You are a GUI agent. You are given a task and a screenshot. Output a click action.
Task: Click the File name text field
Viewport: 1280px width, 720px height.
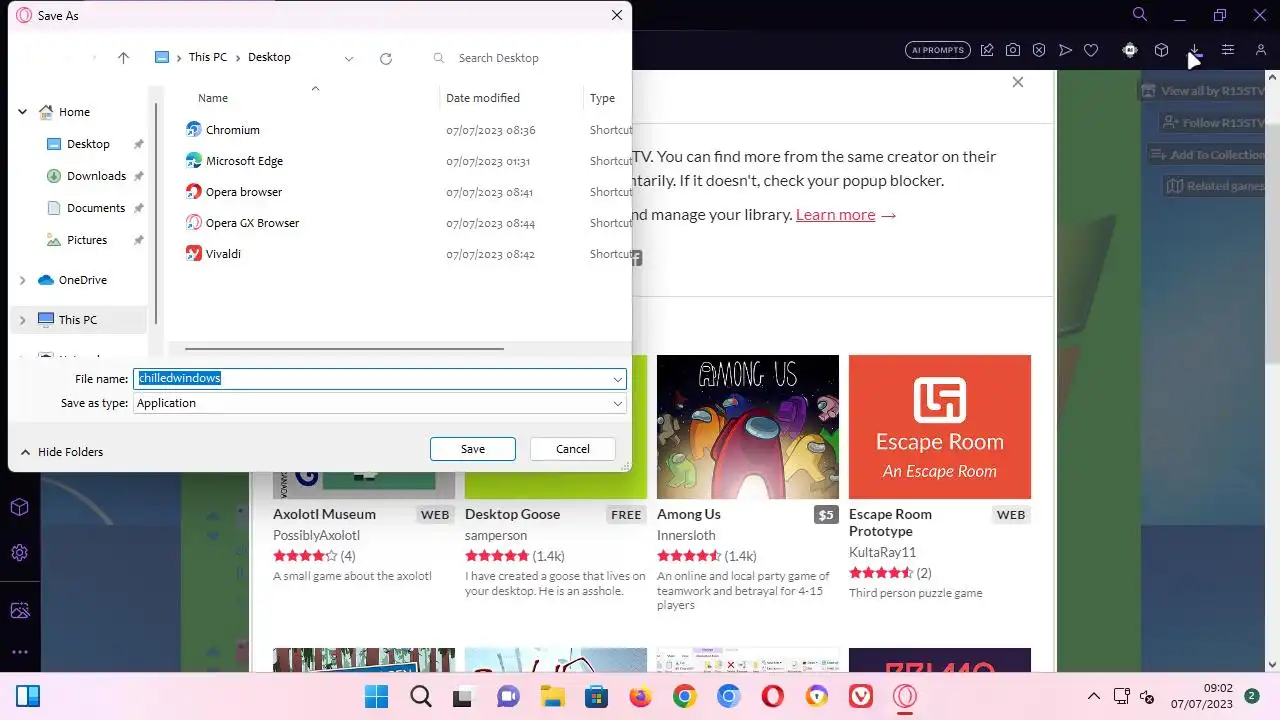click(x=372, y=379)
